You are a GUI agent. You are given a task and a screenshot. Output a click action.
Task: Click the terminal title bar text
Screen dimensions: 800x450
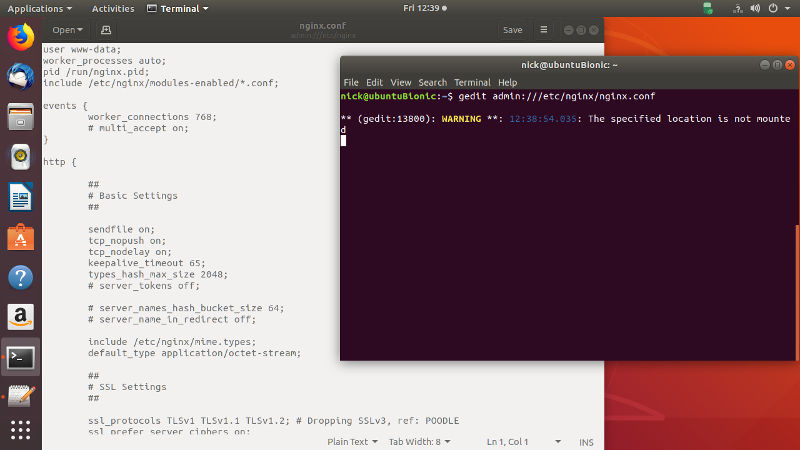click(x=569, y=65)
